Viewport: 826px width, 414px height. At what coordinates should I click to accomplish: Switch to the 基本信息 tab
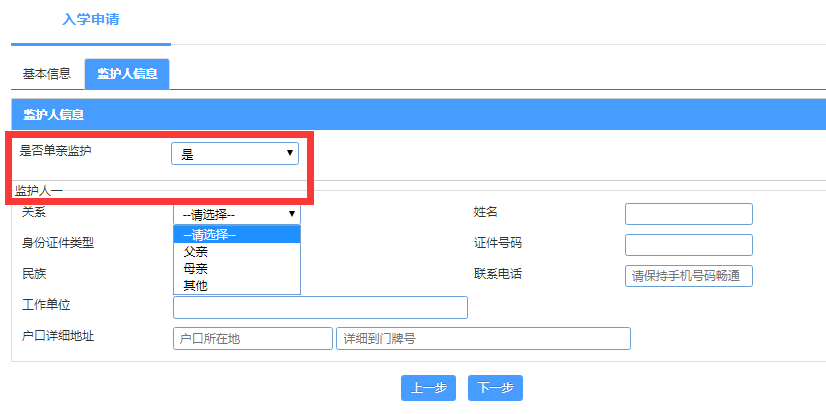[47, 74]
